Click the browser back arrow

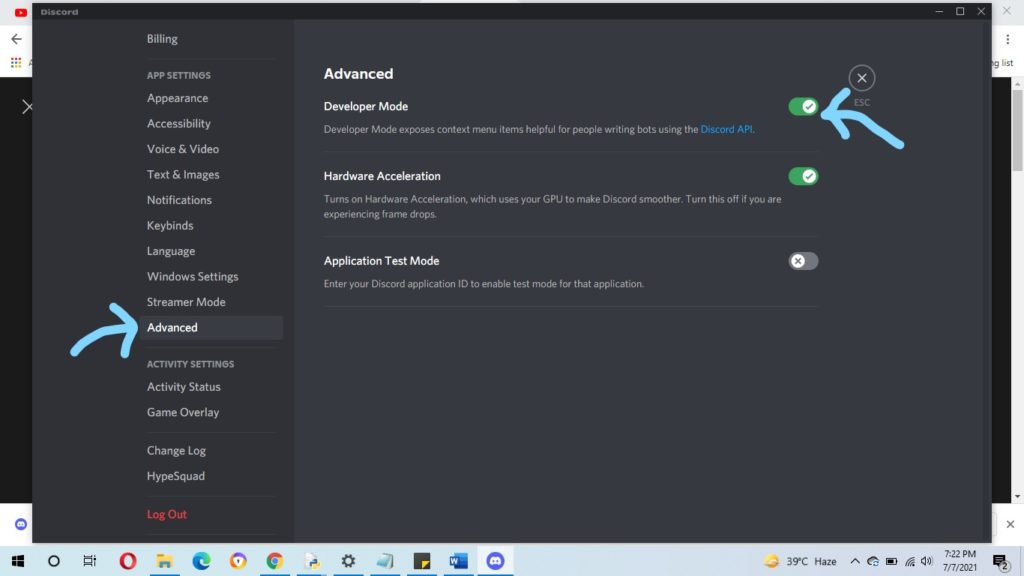(16, 39)
